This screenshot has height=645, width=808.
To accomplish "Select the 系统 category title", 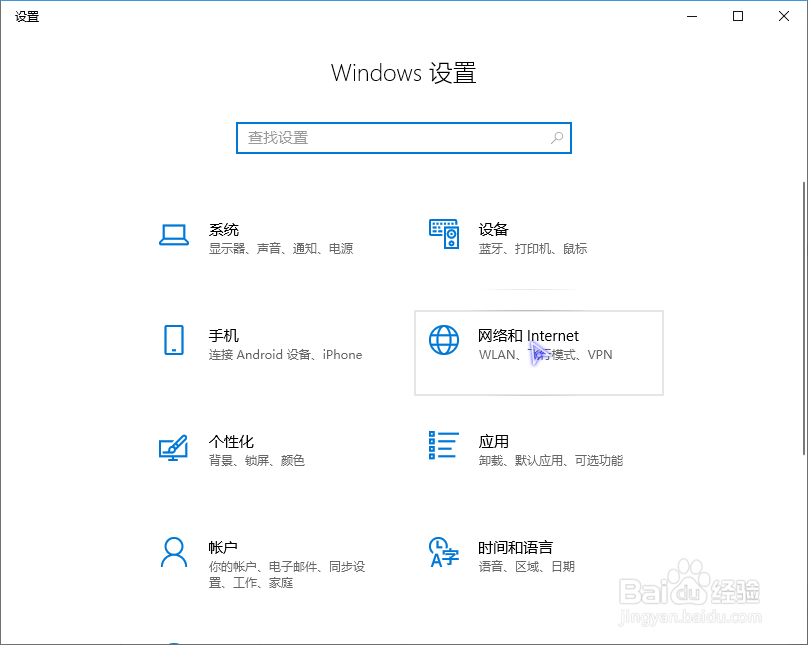I will 224,230.
